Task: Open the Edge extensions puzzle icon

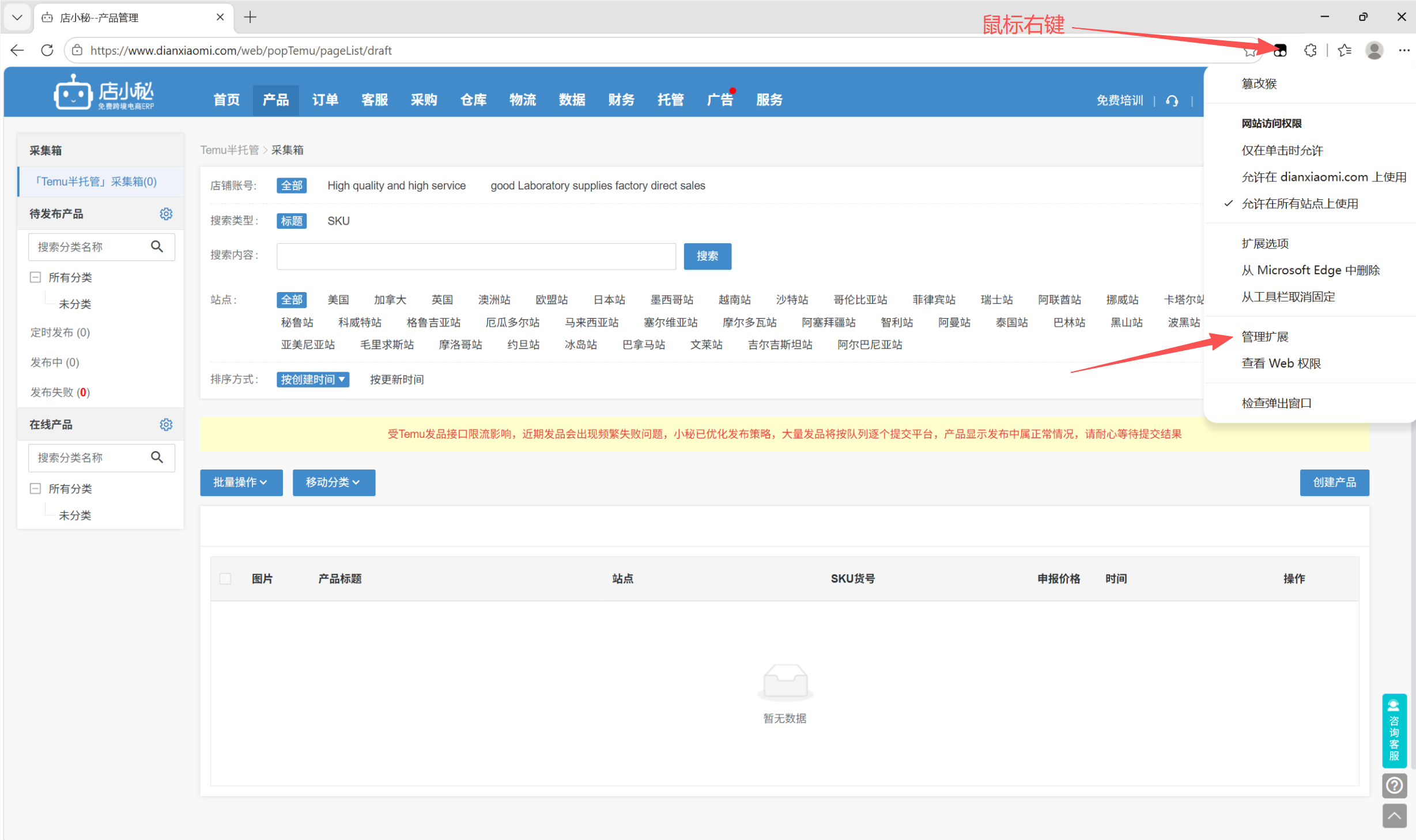Action: tap(1310, 51)
